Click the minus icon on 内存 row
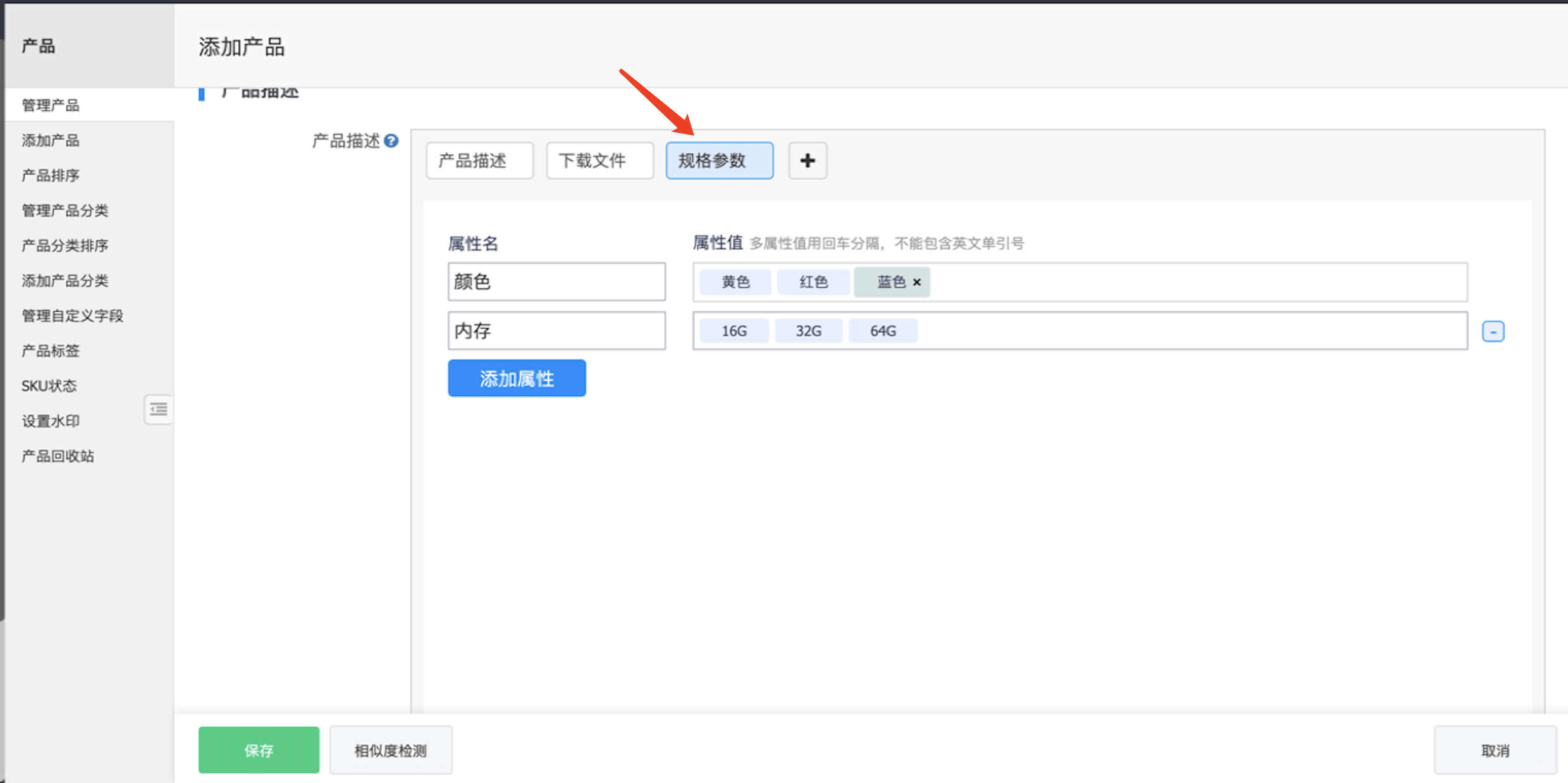The height and width of the screenshot is (783, 1568). 1493,331
